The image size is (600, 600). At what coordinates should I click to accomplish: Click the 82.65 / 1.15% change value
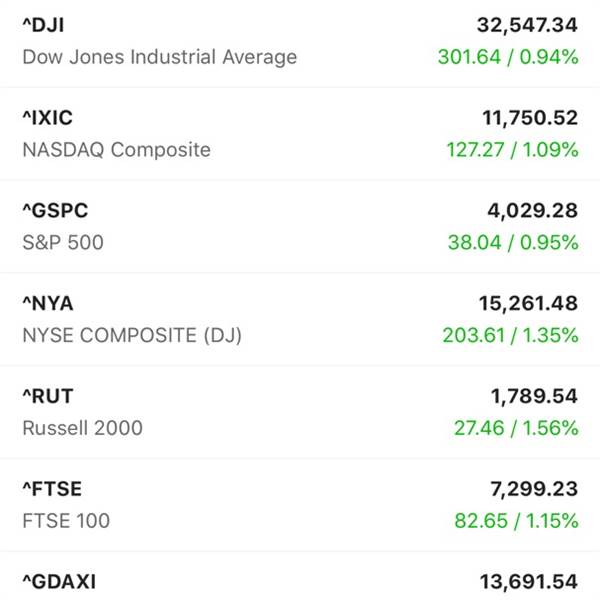tap(516, 521)
